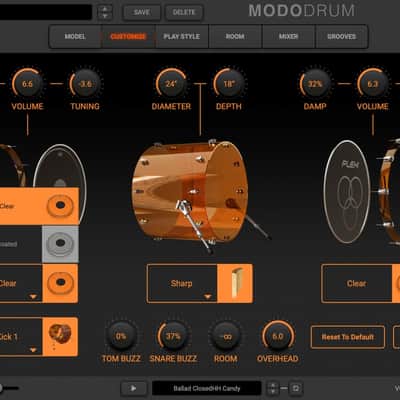This screenshot has height=400, width=400.
Task: Click the Sharp edge profile icon
Action: pyautogui.click(x=235, y=284)
